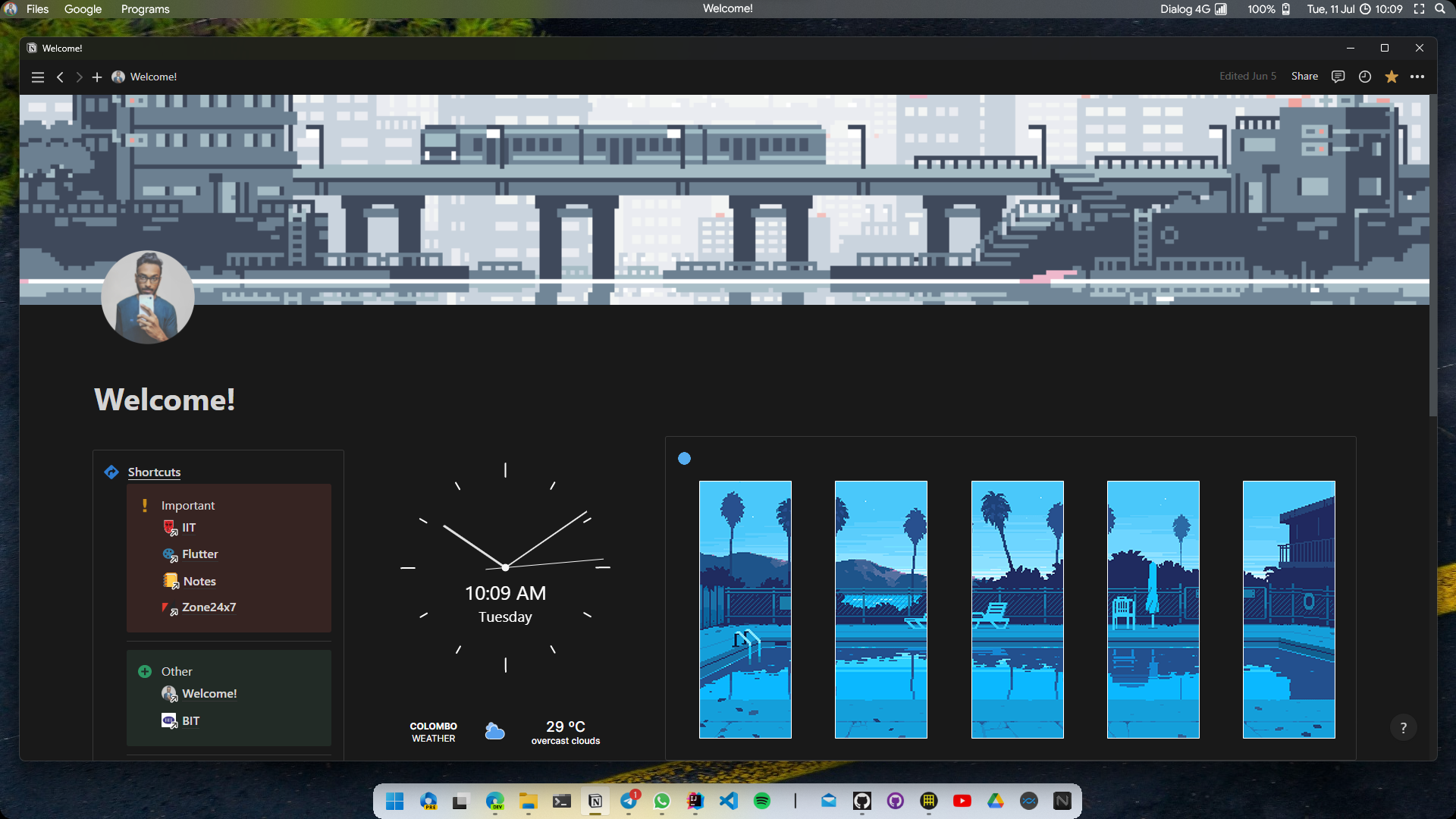1456x819 pixels.
Task: Create a new page with plus icon
Action: 97,77
